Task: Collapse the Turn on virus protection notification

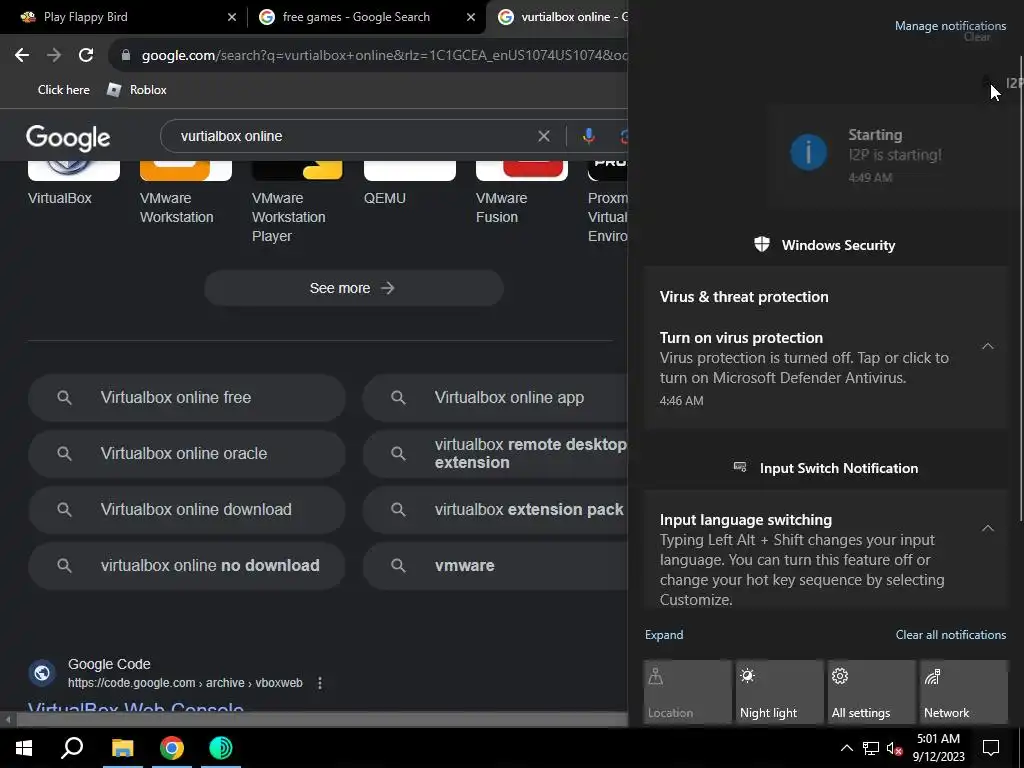Action: point(987,346)
